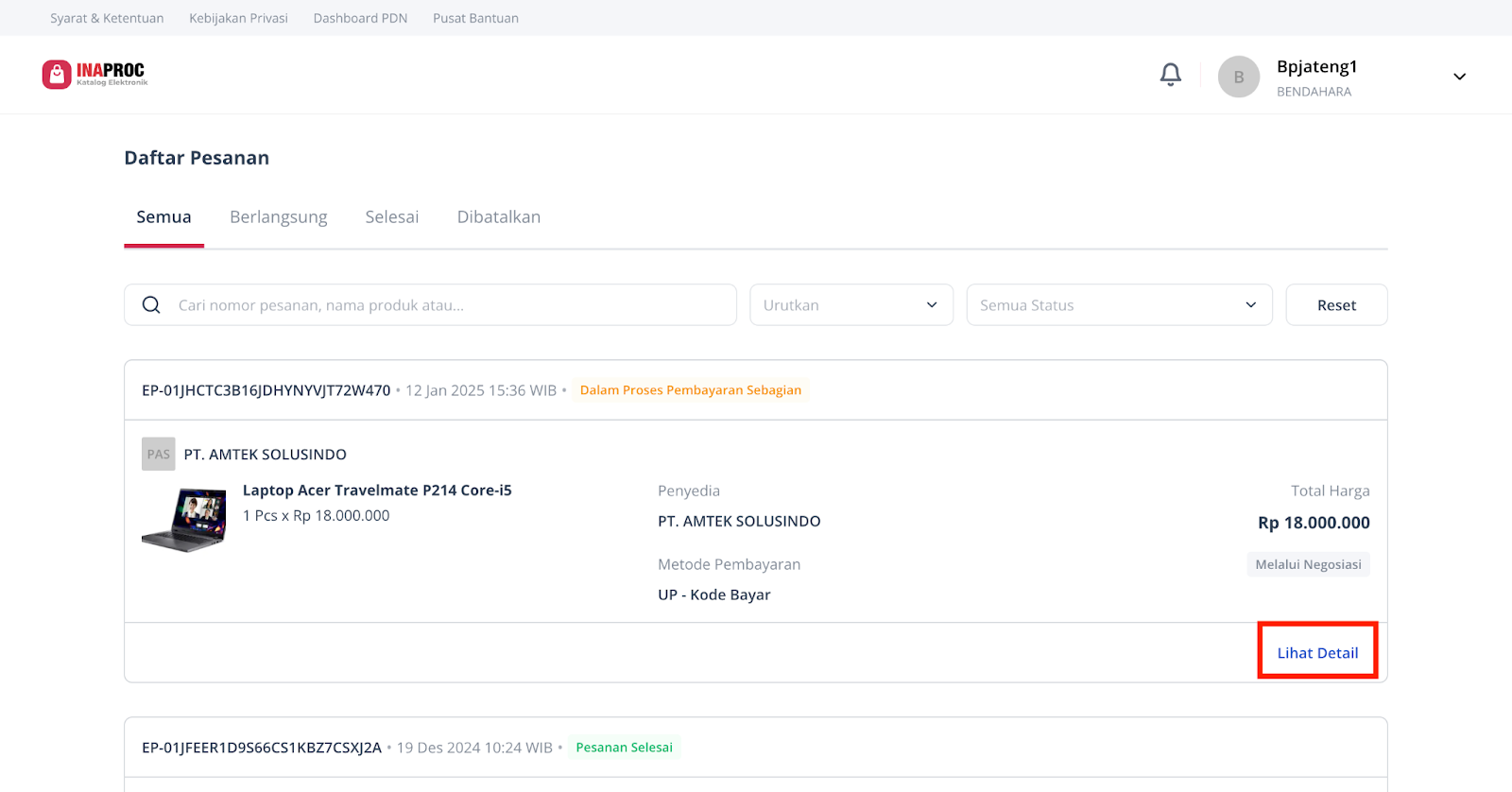Focus the order search input field
Image resolution: width=1512 pixels, height=792 pixels.
tap(430, 305)
